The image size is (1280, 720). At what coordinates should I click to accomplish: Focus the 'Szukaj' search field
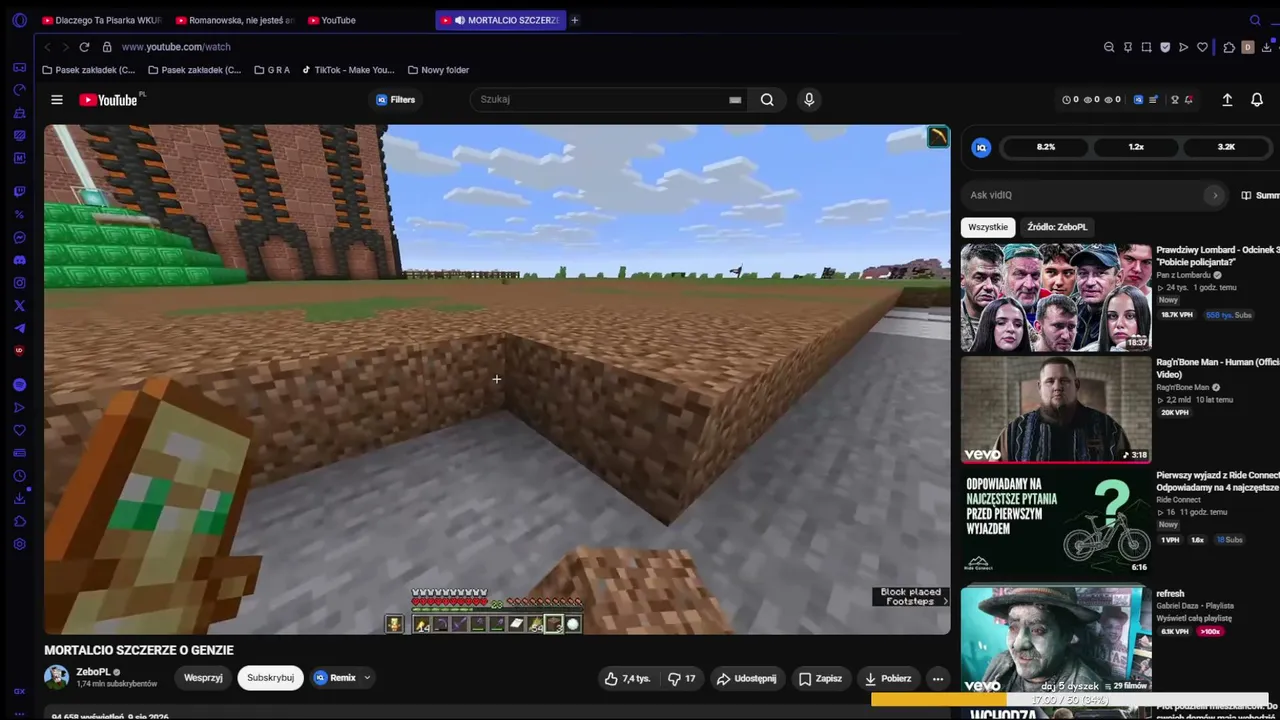tap(600, 100)
